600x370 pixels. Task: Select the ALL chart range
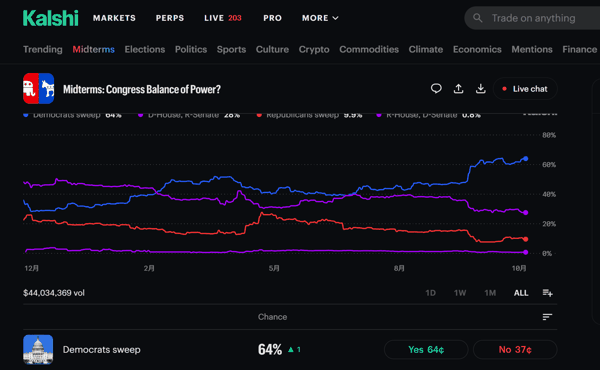[521, 293]
